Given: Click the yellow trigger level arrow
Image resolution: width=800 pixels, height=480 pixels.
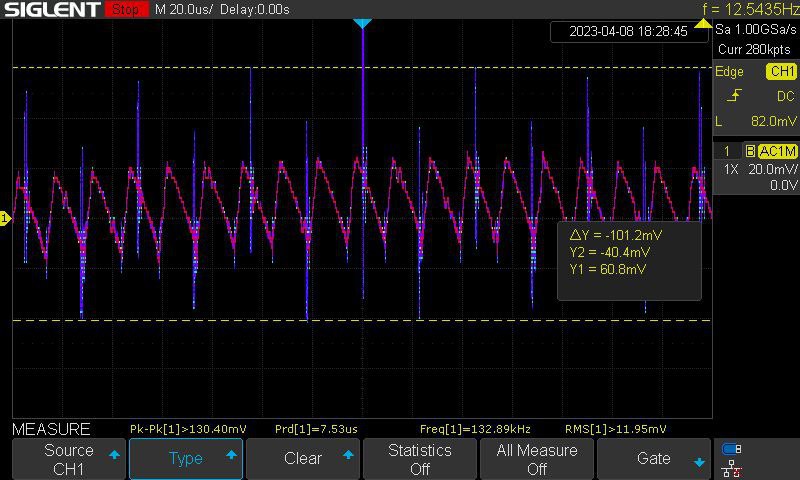Looking at the screenshot, I should [x=703, y=23].
